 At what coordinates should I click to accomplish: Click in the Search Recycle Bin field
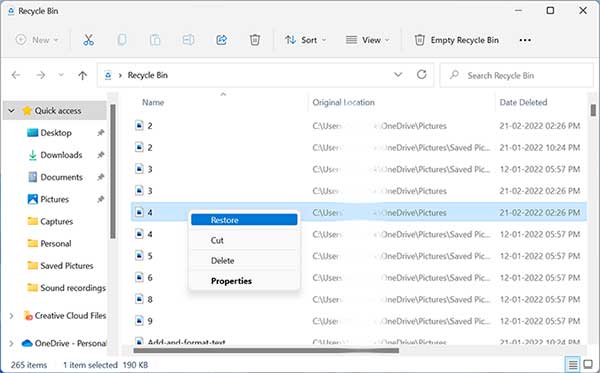[517, 75]
